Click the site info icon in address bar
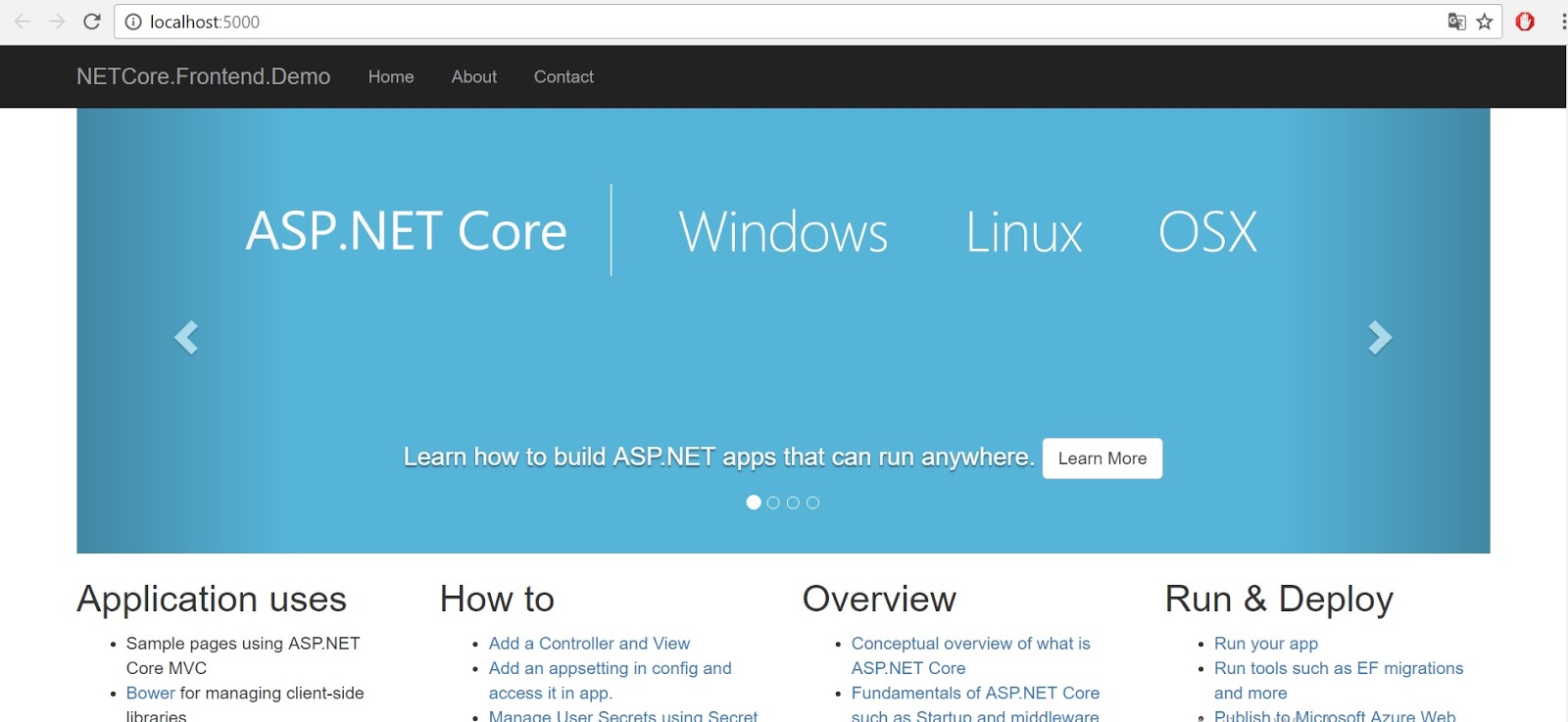This screenshot has height=722, width=1568. point(134,22)
